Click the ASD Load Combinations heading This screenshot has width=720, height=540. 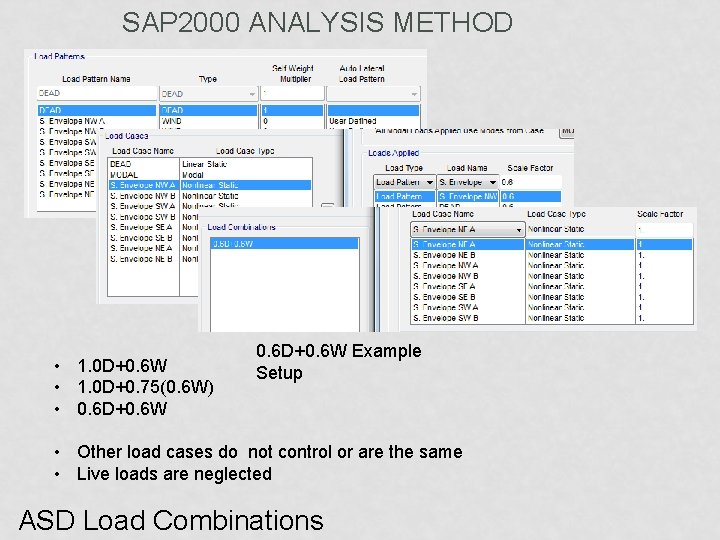[171, 521]
